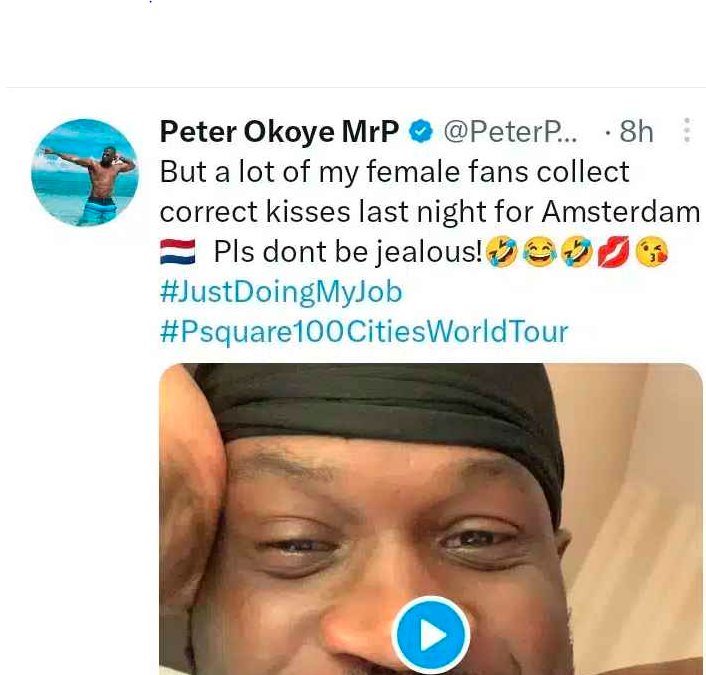Viewport: 706px width, 675px height.
Task: Click the red kiss mark emoji
Action: pos(612,252)
